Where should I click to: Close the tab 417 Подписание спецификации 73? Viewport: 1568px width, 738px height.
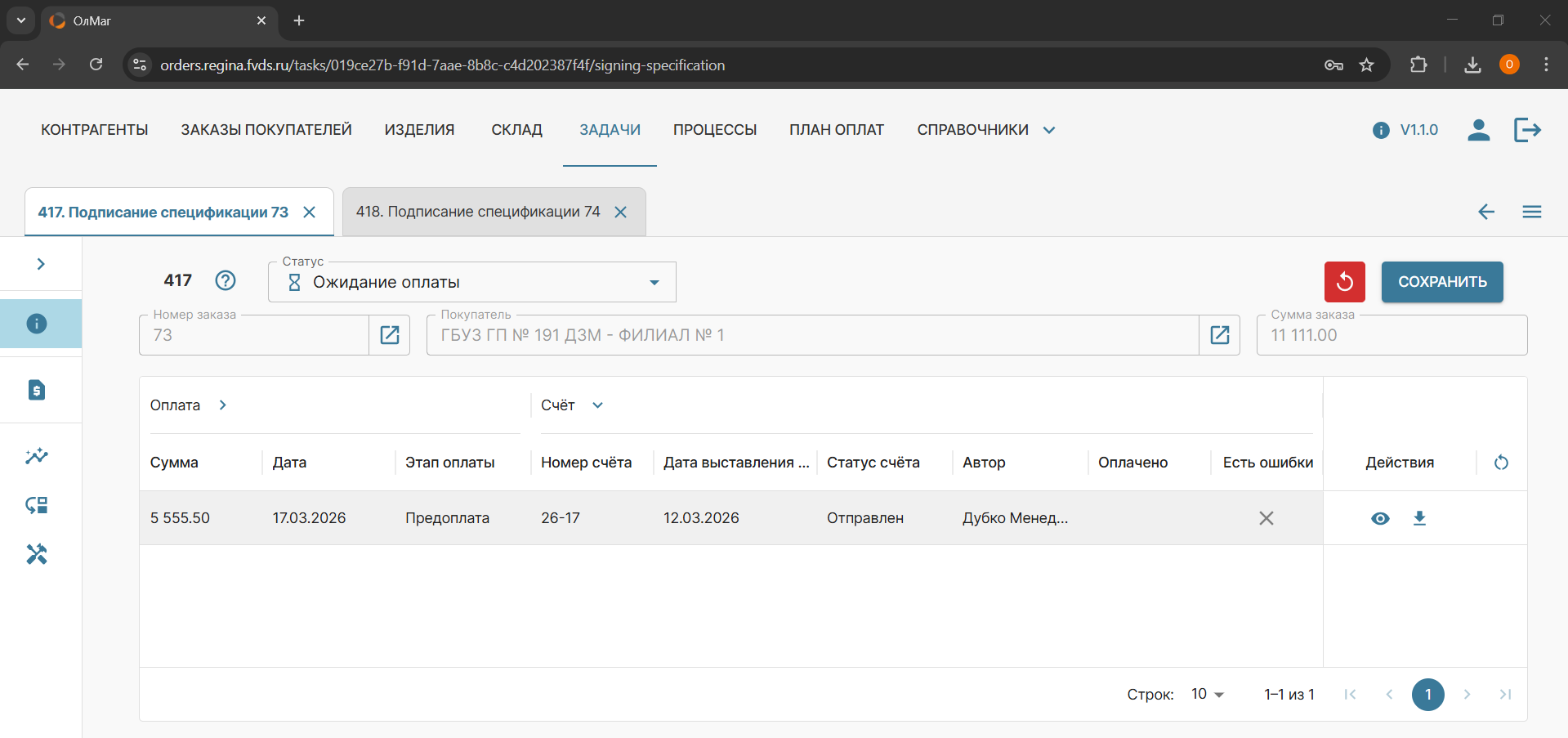310,212
